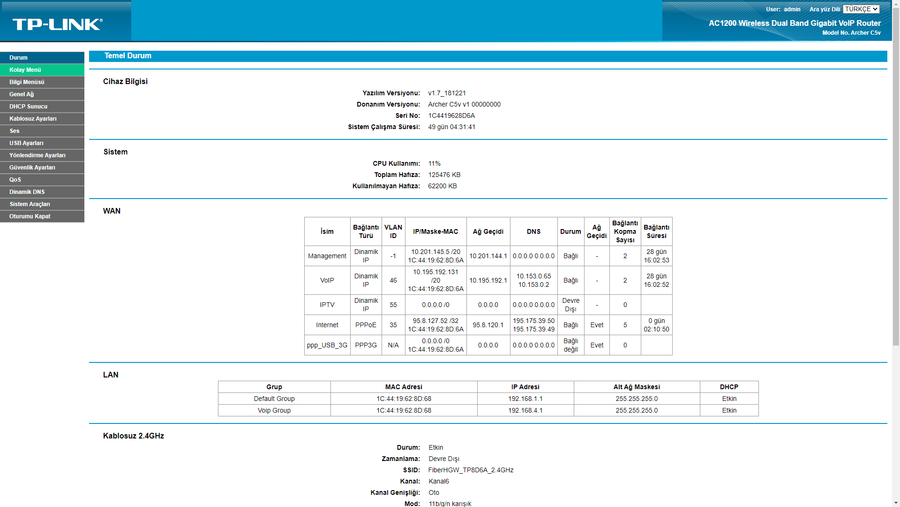The image size is (900, 507).
Task: Click ppp_USB_3G row name in WAN table
Action: coord(327,346)
